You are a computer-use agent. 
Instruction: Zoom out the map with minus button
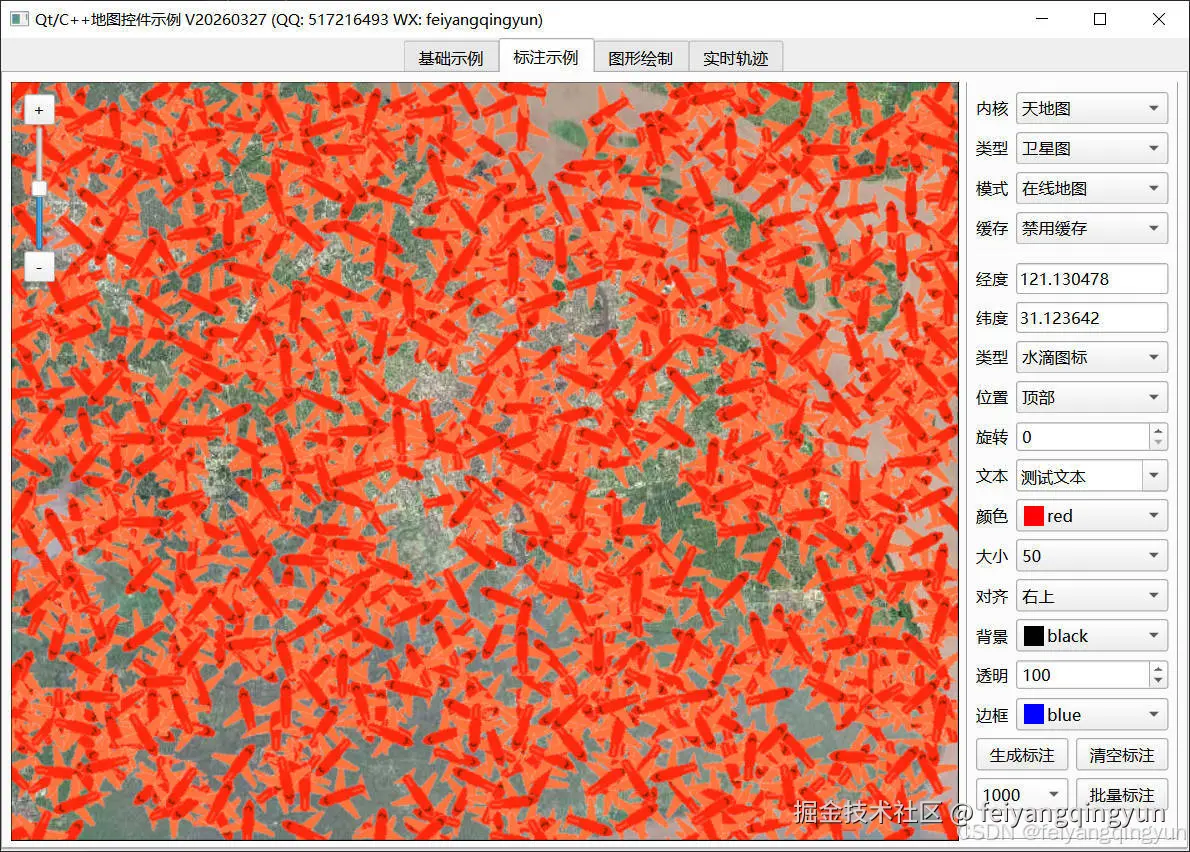(39, 268)
